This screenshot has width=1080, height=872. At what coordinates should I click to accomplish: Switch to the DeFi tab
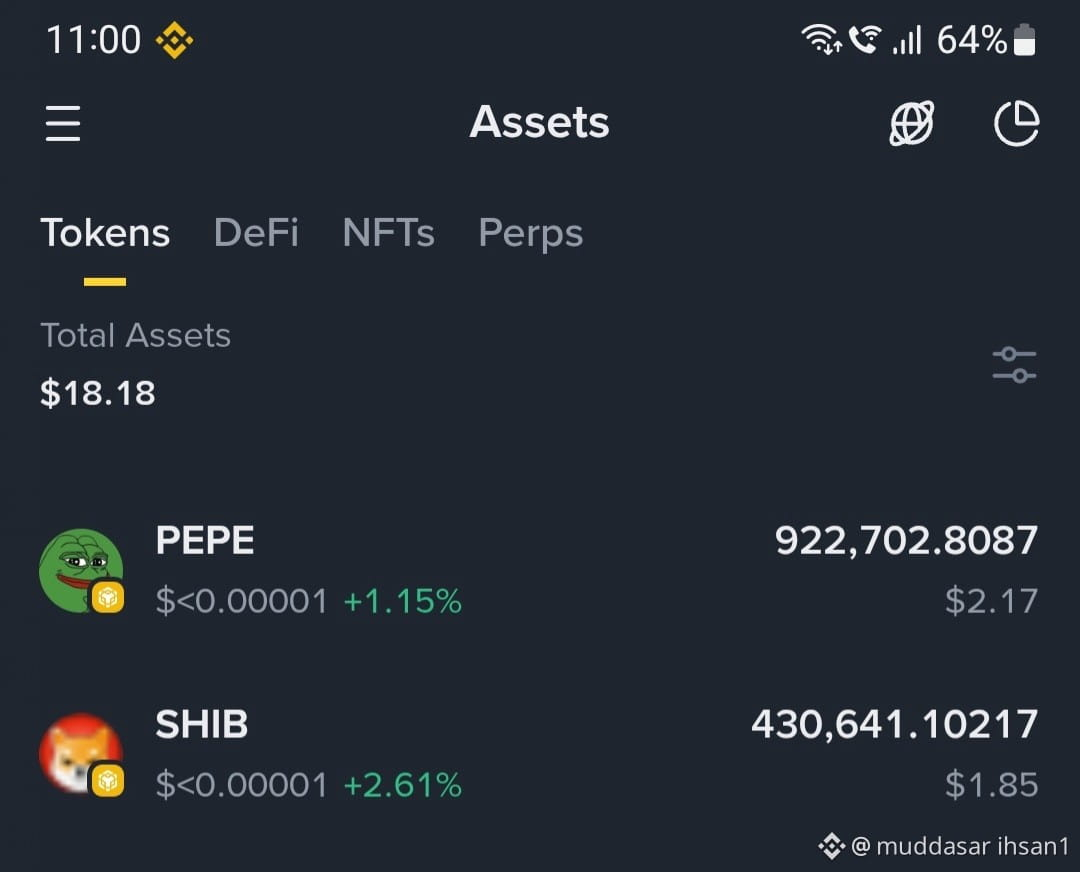[x=256, y=233]
